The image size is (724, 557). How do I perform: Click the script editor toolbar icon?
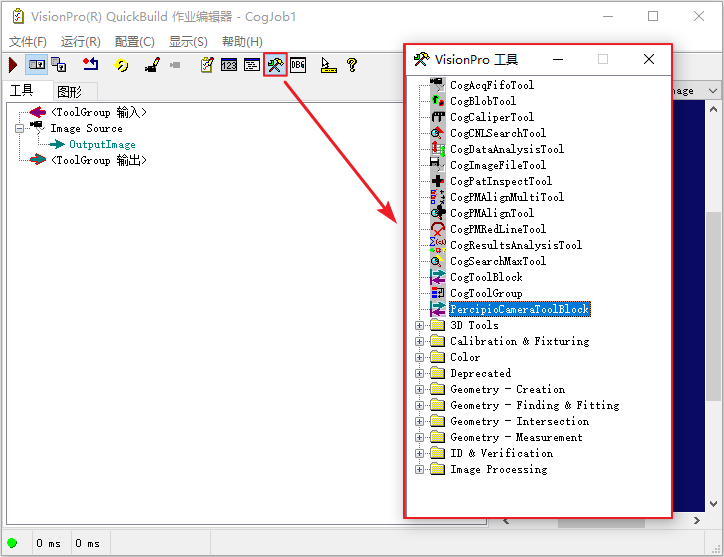point(252,65)
